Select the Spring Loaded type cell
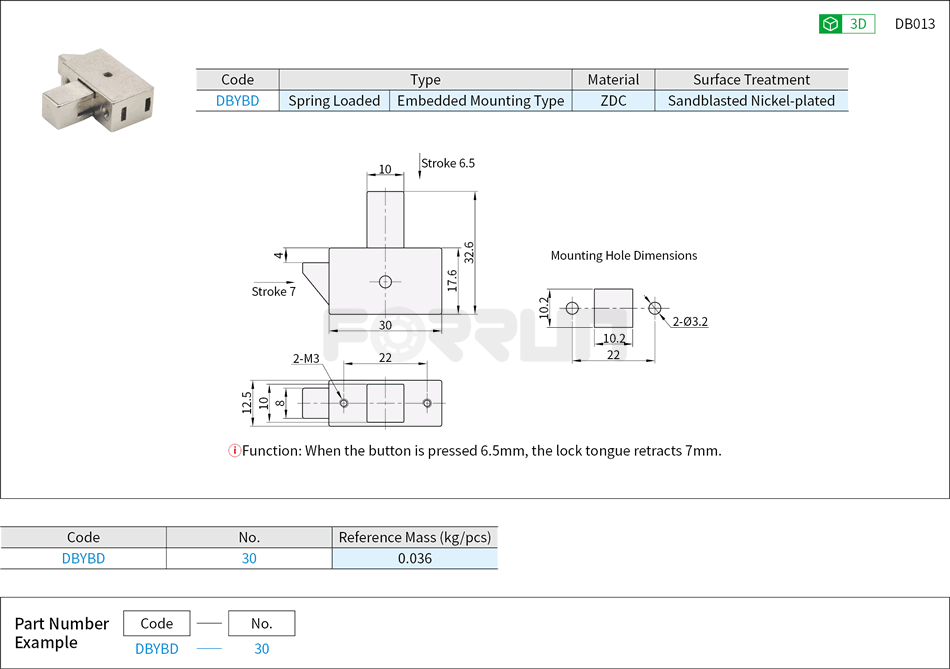950x669 pixels. (x=333, y=100)
